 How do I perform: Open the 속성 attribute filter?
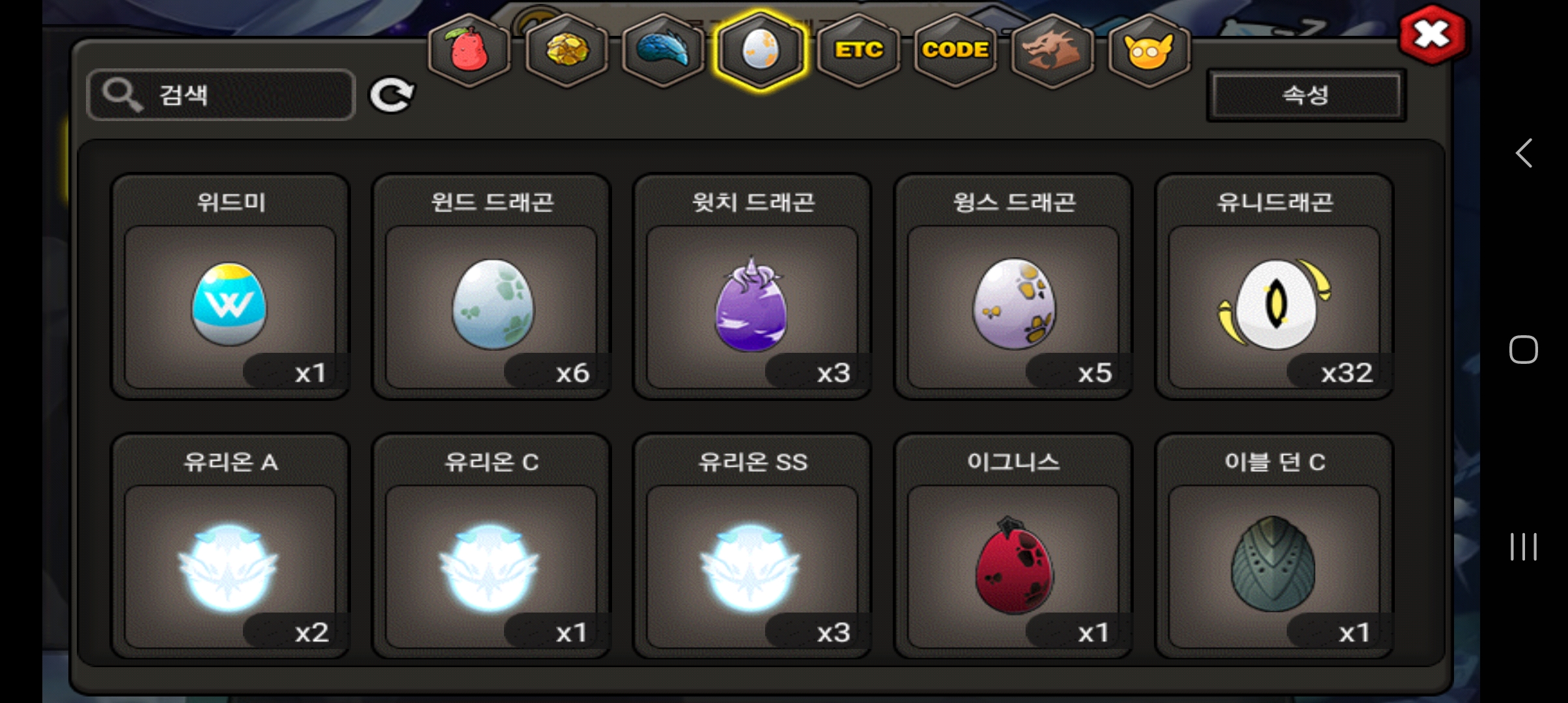(1306, 96)
